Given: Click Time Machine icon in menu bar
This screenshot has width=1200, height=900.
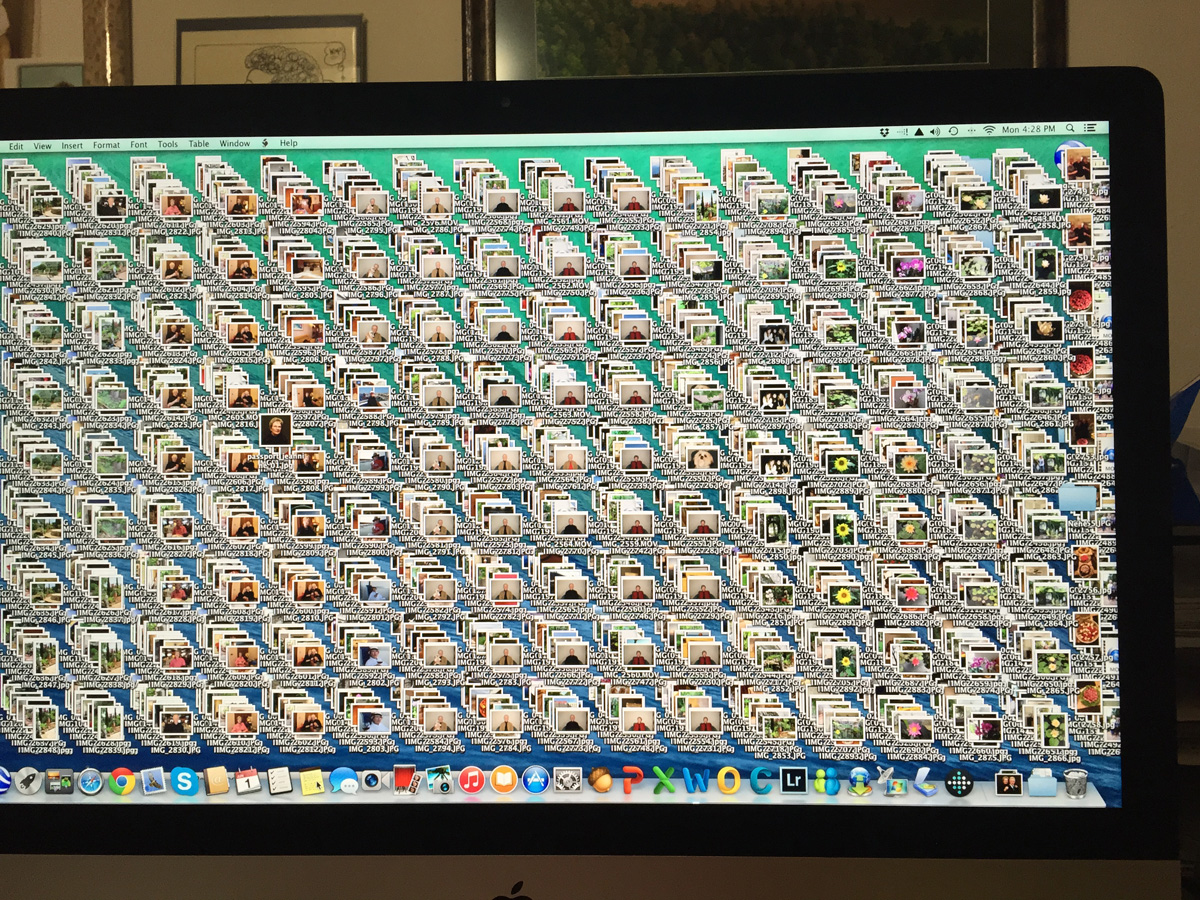Looking at the screenshot, I should 954,130.
